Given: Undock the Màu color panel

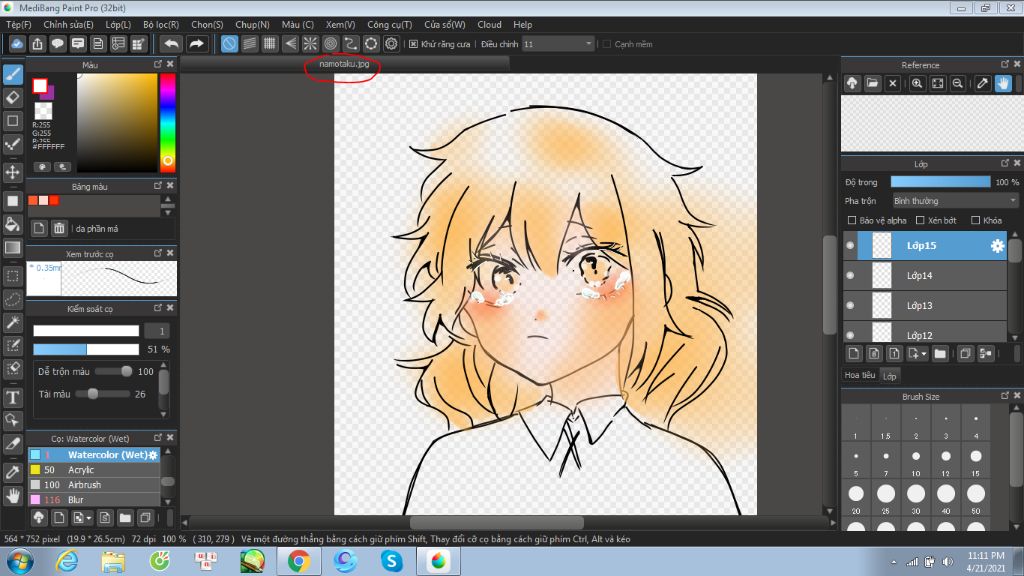Looking at the screenshot, I should (157, 64).
